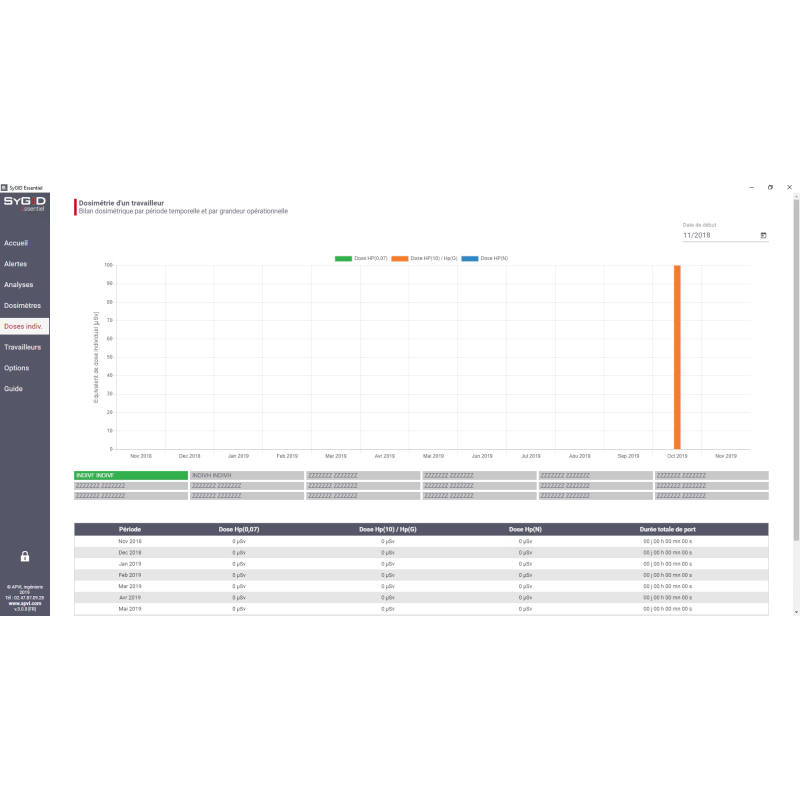Viewport: 800px width, 800px height.
Task: Click the www.apvl.com link in sidebar
Action: tap(25, 604)
